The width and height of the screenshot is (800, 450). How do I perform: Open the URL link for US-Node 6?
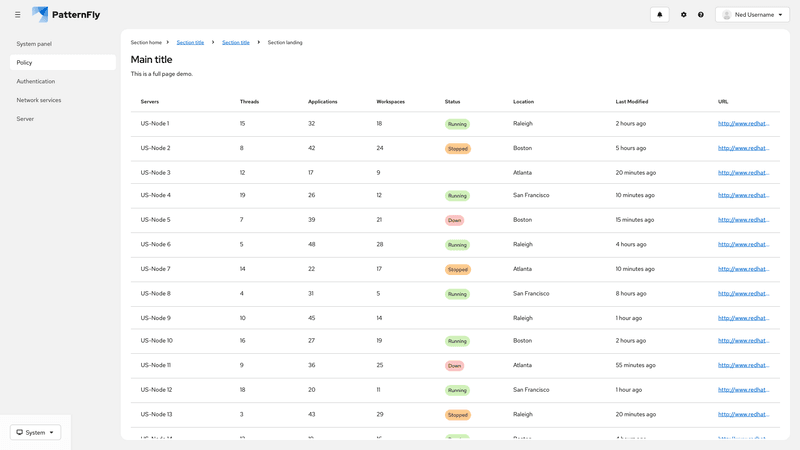743,244
